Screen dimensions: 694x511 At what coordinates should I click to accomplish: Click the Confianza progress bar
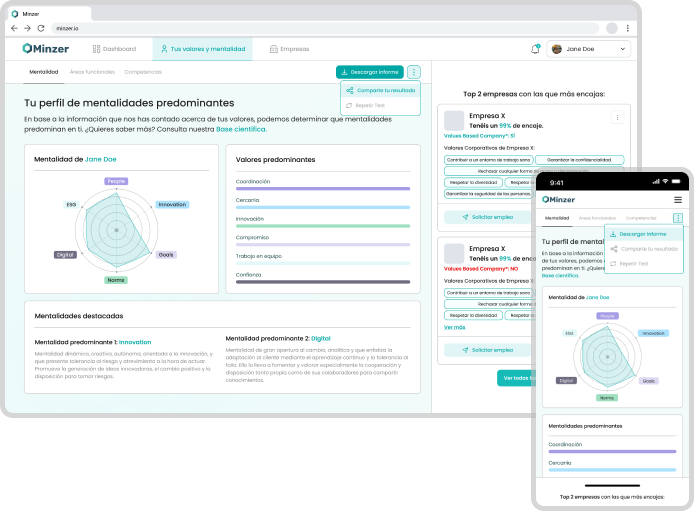(323, 281)
